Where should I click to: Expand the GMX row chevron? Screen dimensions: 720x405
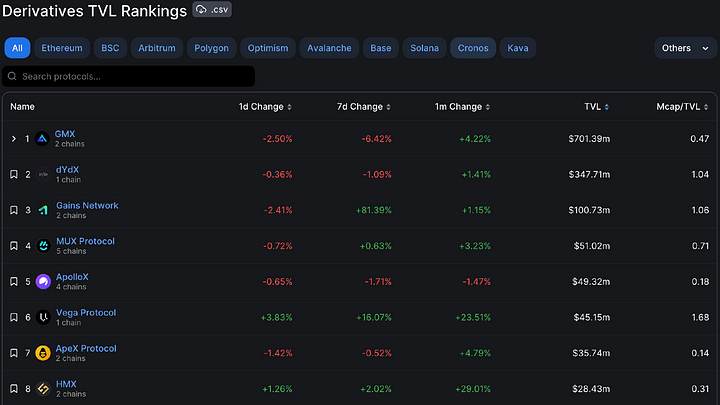coord(14,139)
